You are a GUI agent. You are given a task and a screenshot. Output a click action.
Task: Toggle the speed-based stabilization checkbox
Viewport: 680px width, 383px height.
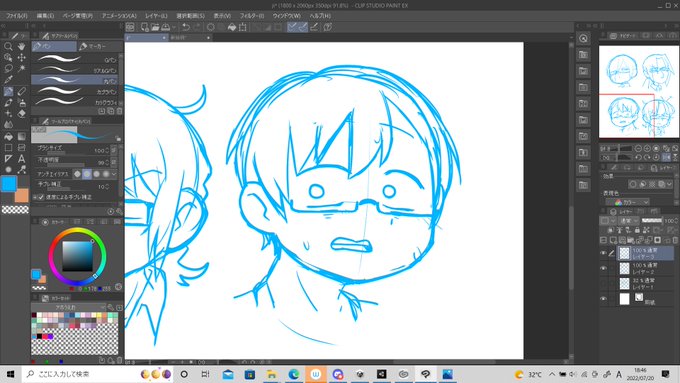[x=41, y=197]
